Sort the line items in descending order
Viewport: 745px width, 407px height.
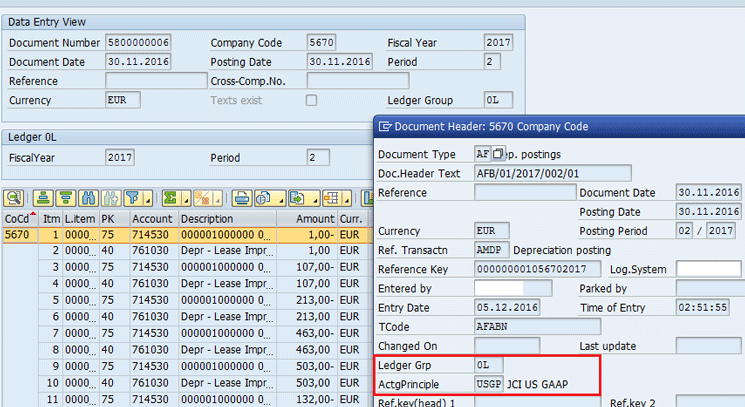pos(65,197)
